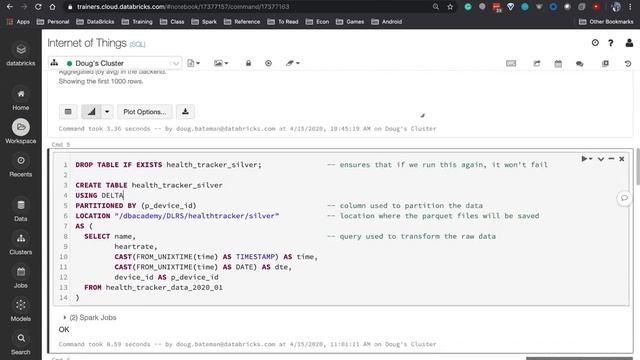Open the Data sidebar panel
This screenshot has height=360, width=640.
coord(21,210)
